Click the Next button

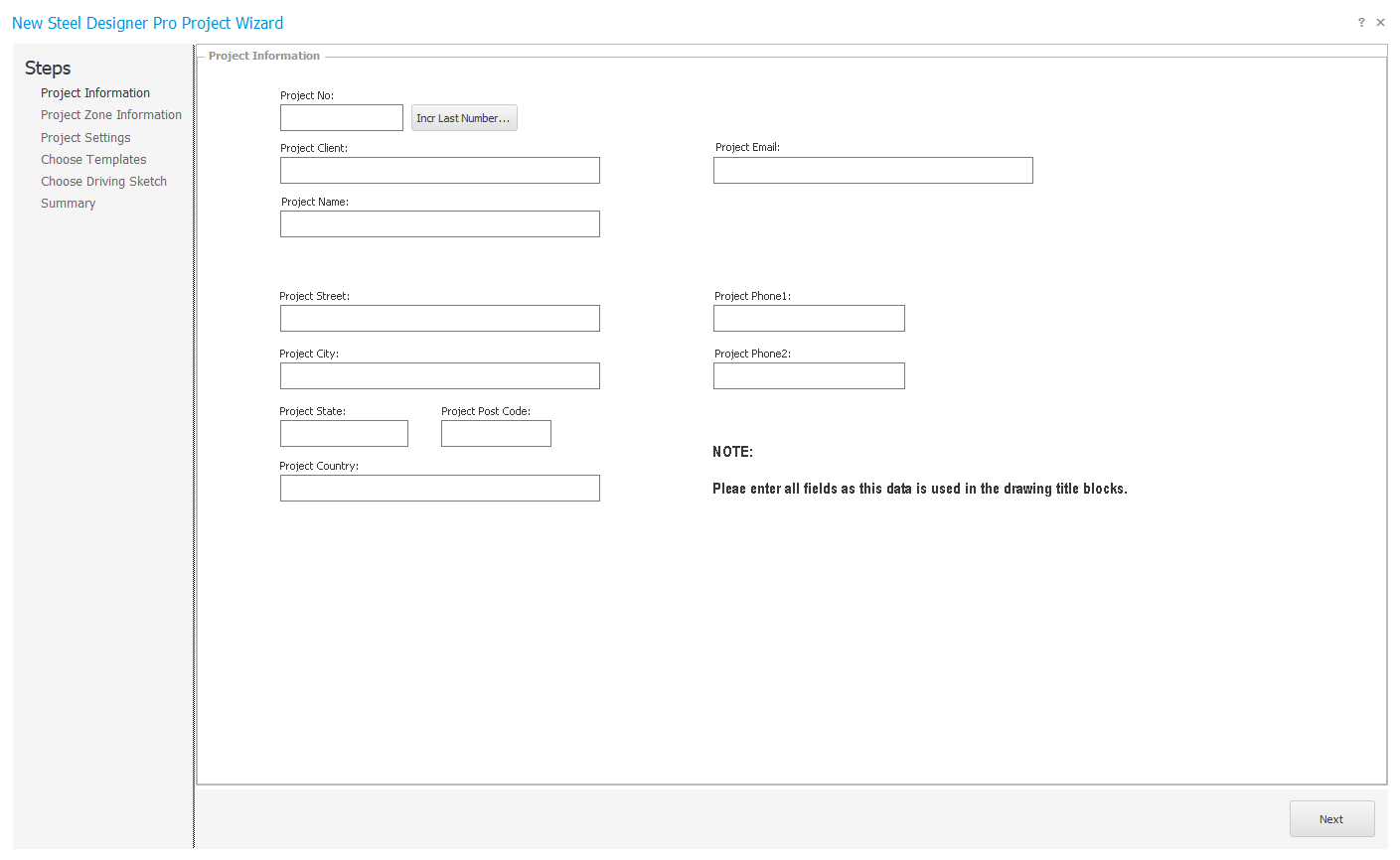click(x=1331, y=819)
